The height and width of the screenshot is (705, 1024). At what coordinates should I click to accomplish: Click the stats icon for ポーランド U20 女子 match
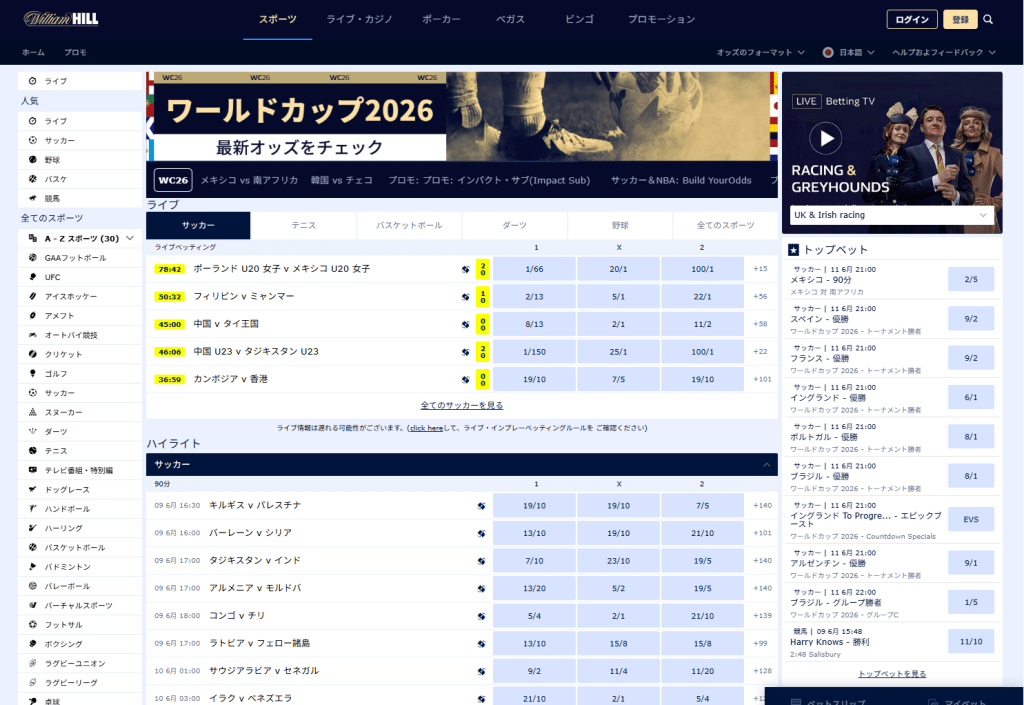(x=466, y=269)
